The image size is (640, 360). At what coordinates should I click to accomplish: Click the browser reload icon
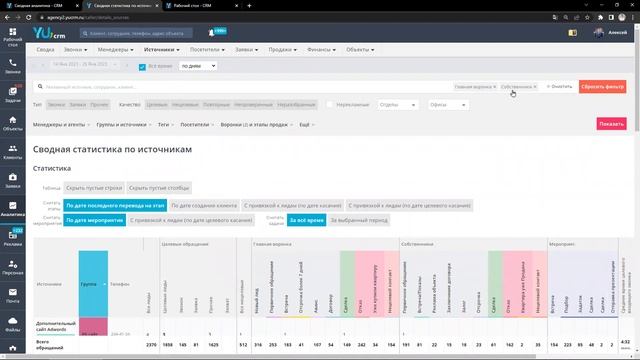[x=29, y=17]
